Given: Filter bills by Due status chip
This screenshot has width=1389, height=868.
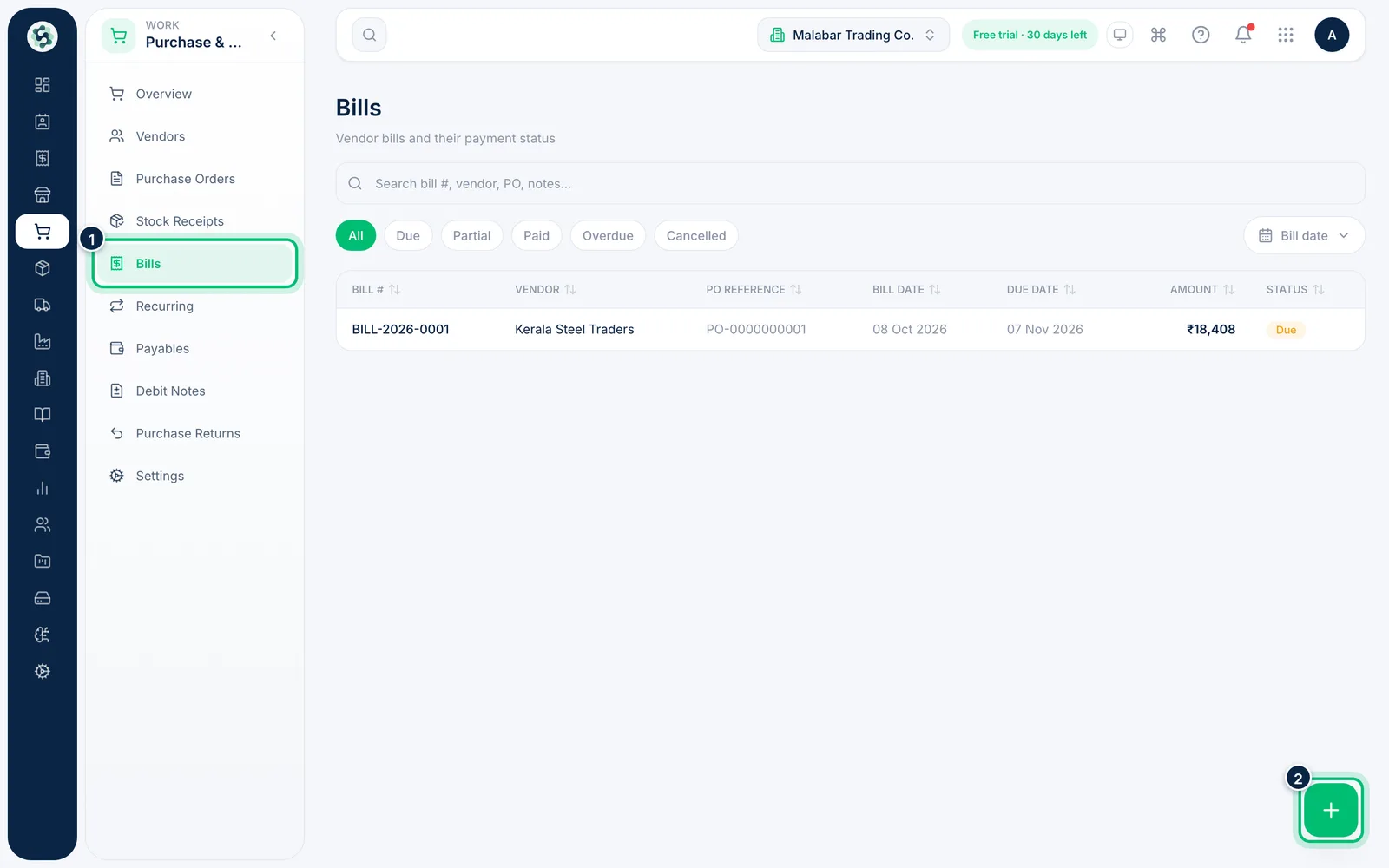Looking at the screenshot, I should [408, 235].
